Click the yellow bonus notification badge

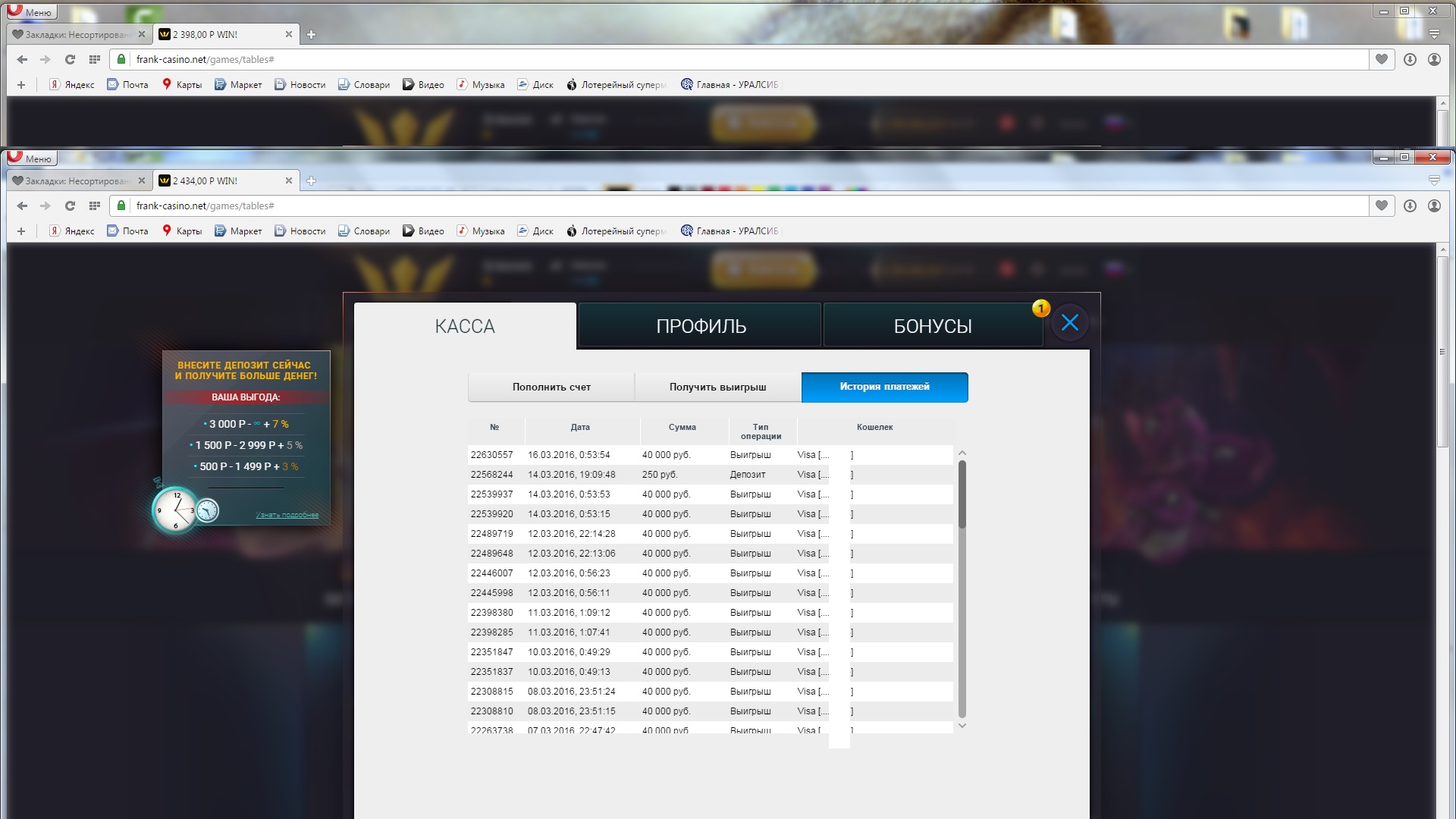pos(1041,308)
